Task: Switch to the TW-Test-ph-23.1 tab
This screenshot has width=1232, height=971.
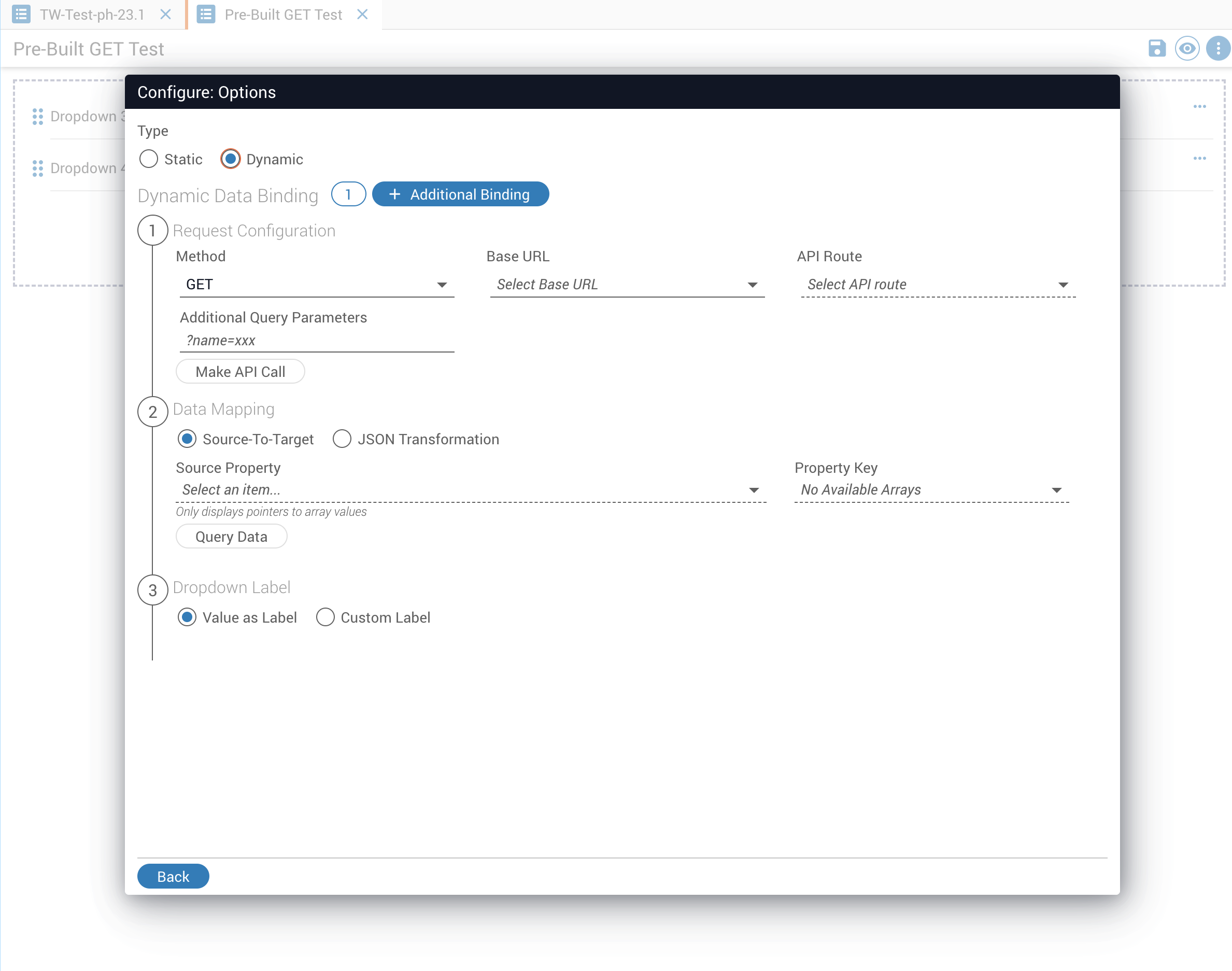Action: coord(91,14)
